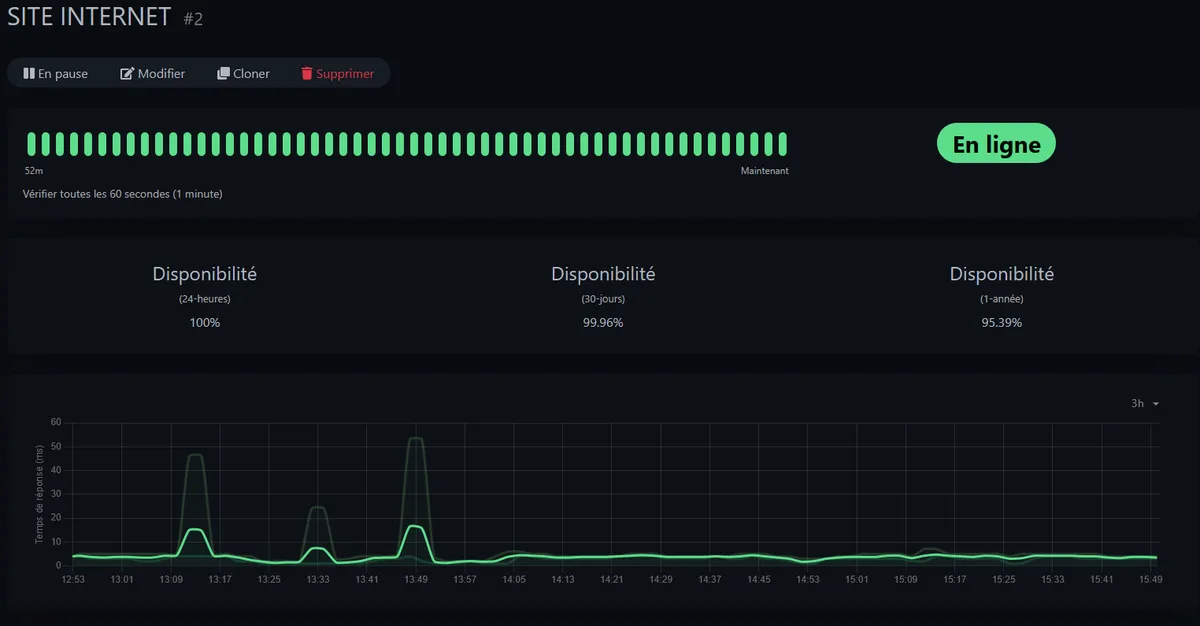Viewport: 1200px width, 626px height.
Task: Click the response time spike near 13:49
Action: (x=416, y=440)
